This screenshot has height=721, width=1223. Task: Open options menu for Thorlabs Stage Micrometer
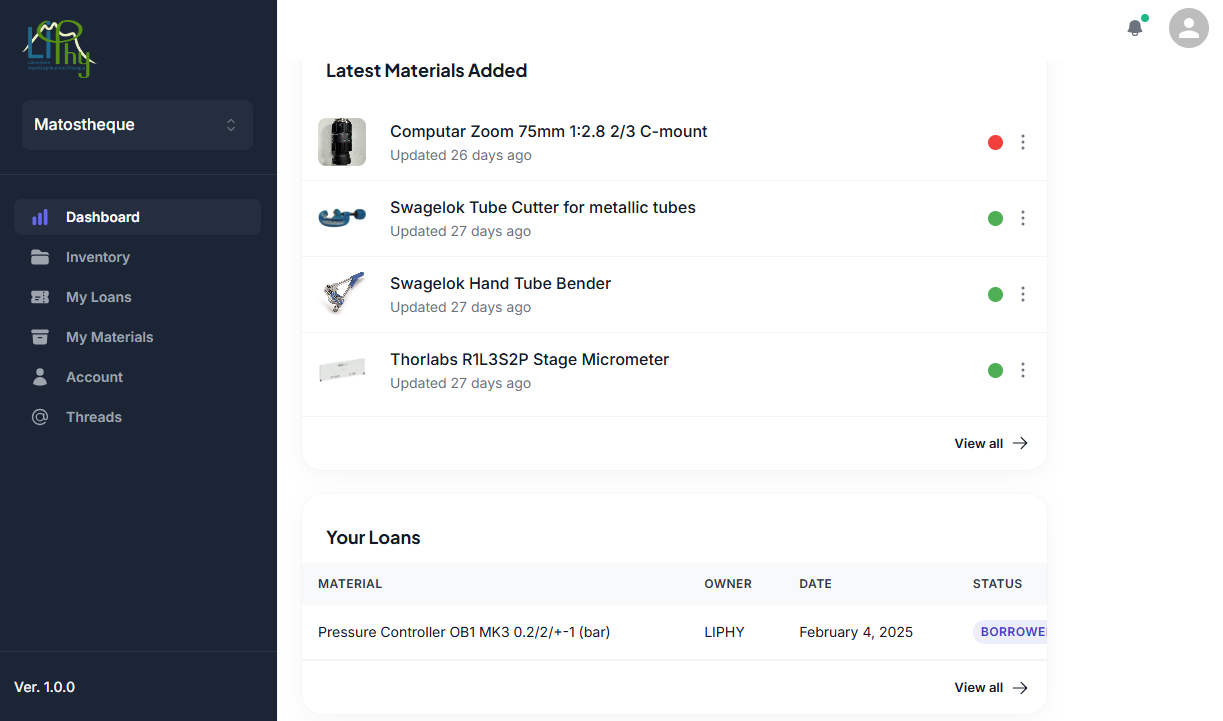point(1022,370)
